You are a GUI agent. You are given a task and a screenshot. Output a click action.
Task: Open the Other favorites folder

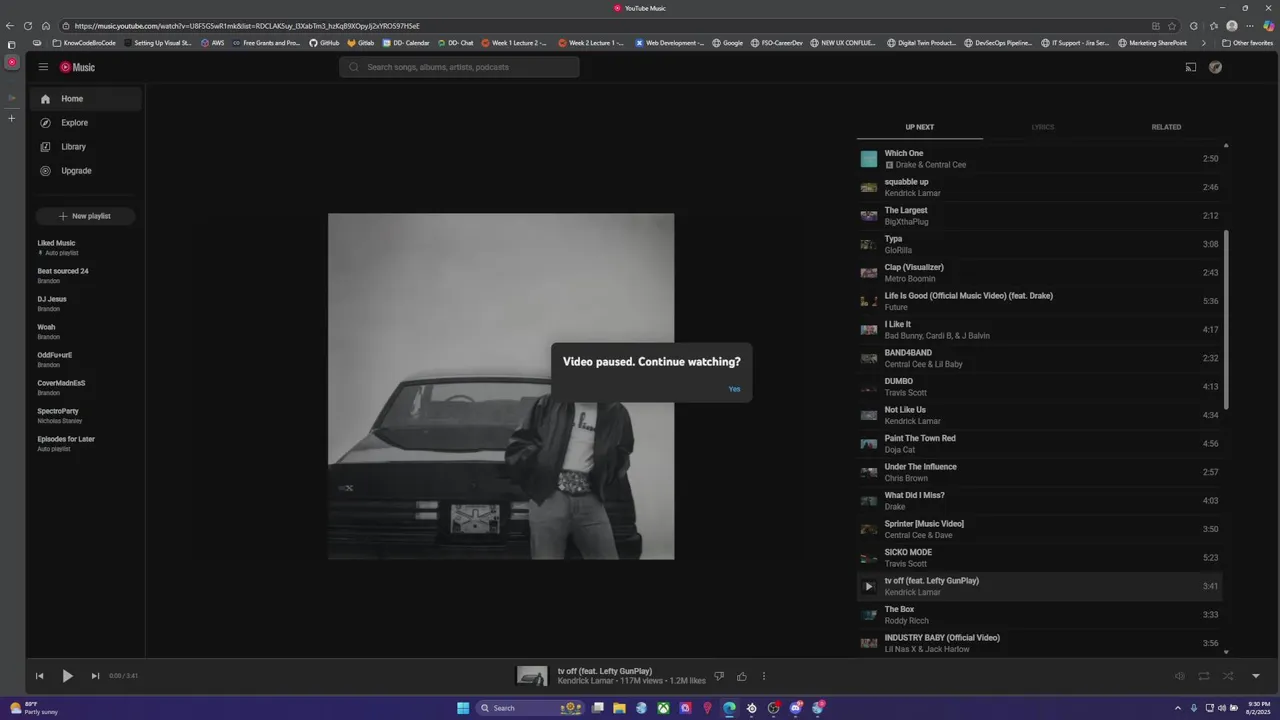1247,43
